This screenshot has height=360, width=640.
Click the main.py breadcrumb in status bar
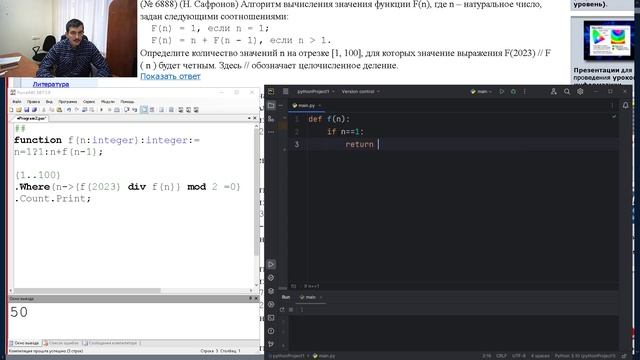[x=324, y=356]
